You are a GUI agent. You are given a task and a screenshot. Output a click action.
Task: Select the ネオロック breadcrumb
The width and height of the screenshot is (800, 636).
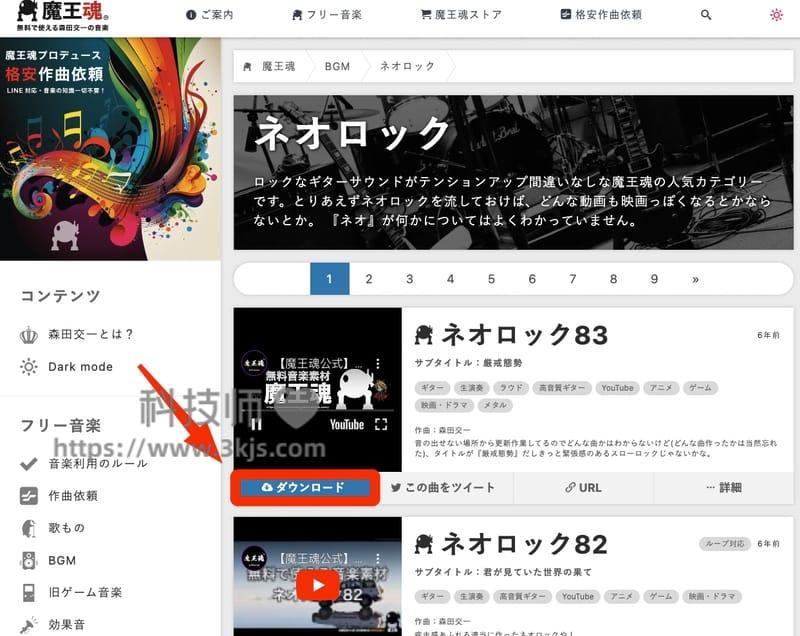tap(407, 66)
